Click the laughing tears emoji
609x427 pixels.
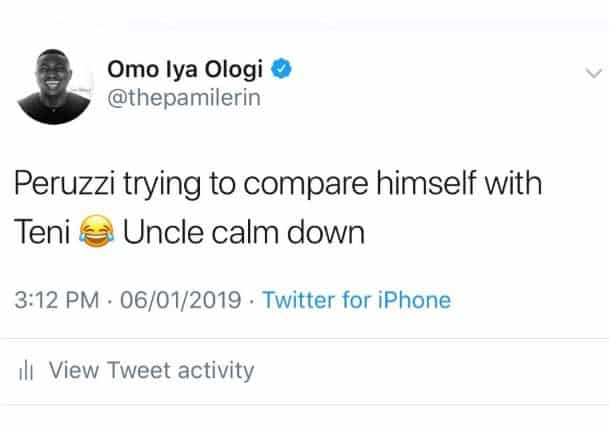pos(97,234)
